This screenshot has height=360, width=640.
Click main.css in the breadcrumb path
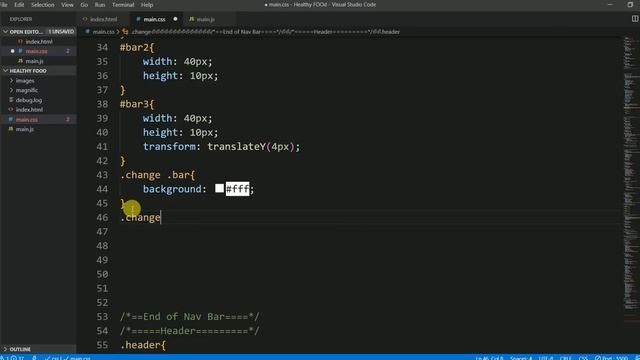tap(103, 32)
